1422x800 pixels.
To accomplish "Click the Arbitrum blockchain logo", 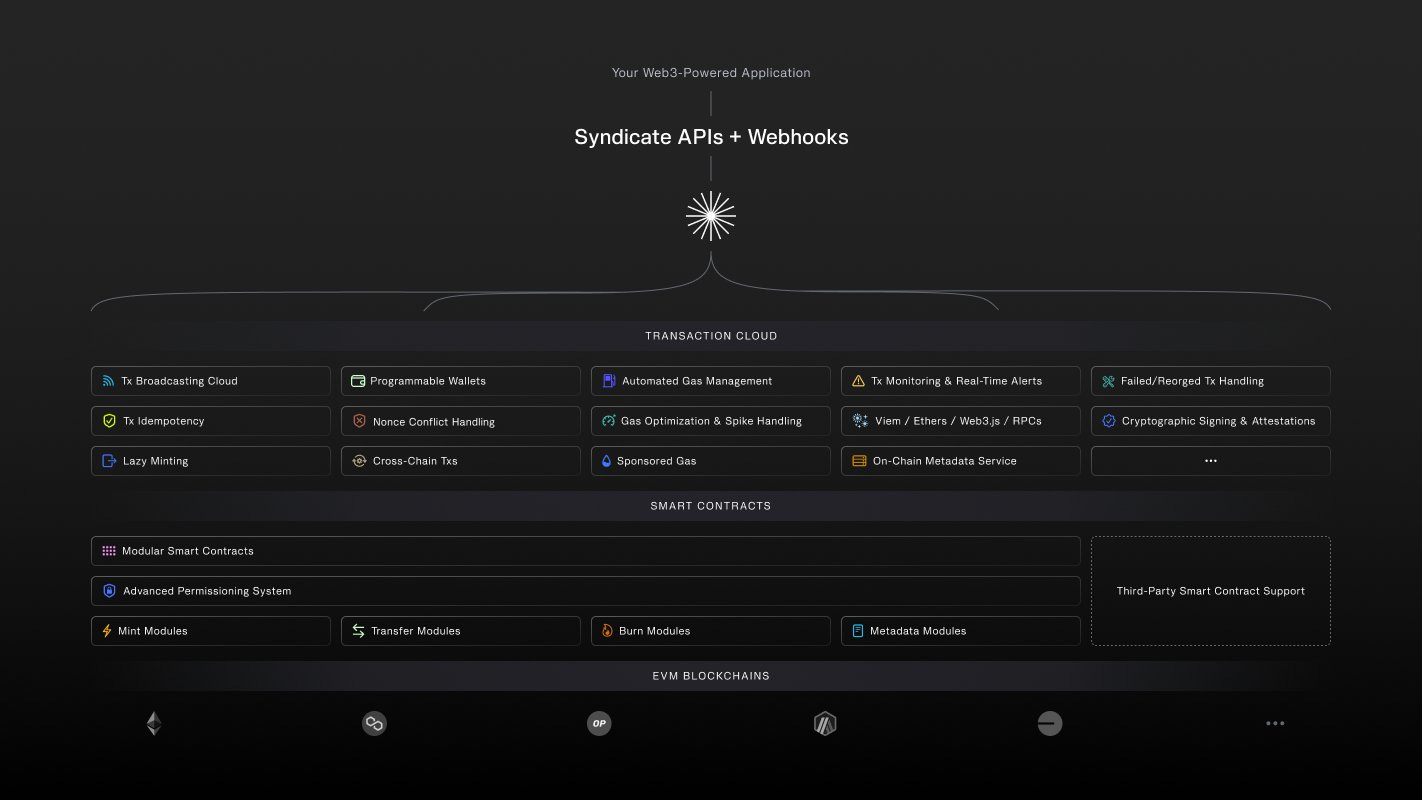I will coord(825,723).
